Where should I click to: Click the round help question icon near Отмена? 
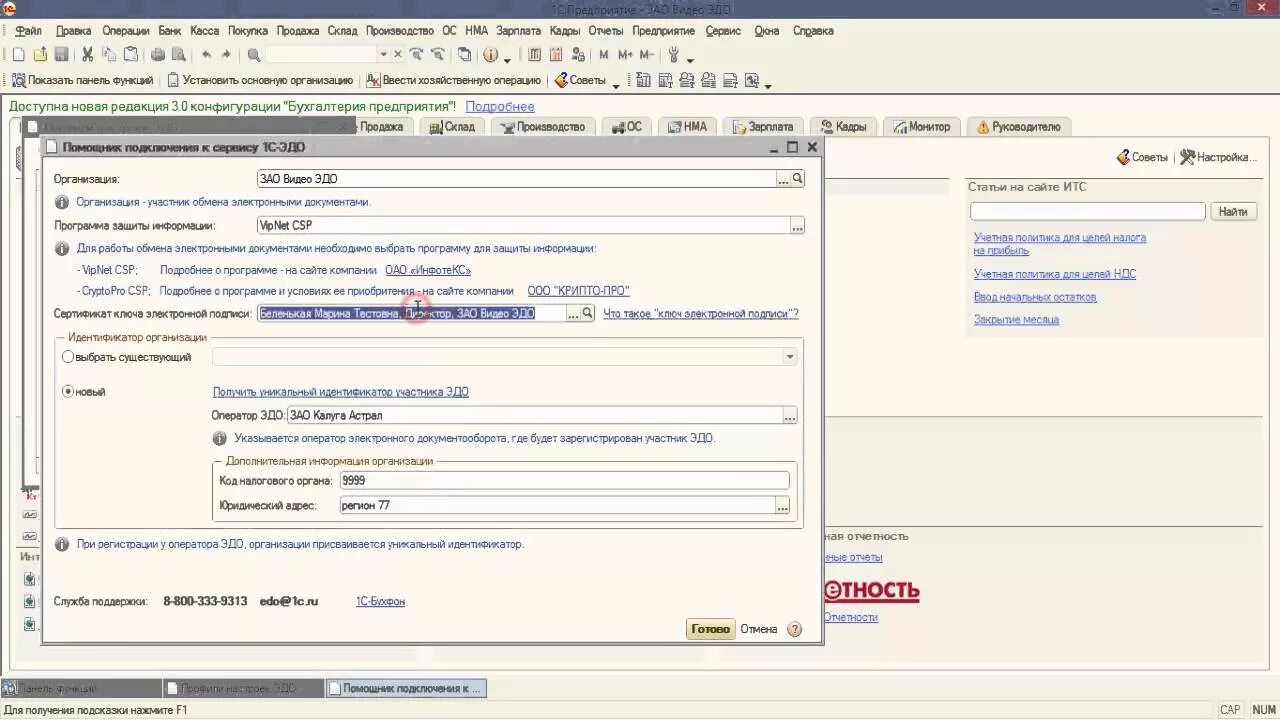(x=794, y=629)
